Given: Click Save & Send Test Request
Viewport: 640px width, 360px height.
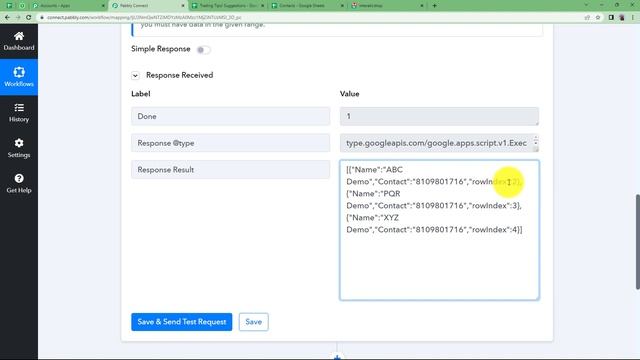Looking at the screenshot, I should pyautogui.click(x=182, y=322).
